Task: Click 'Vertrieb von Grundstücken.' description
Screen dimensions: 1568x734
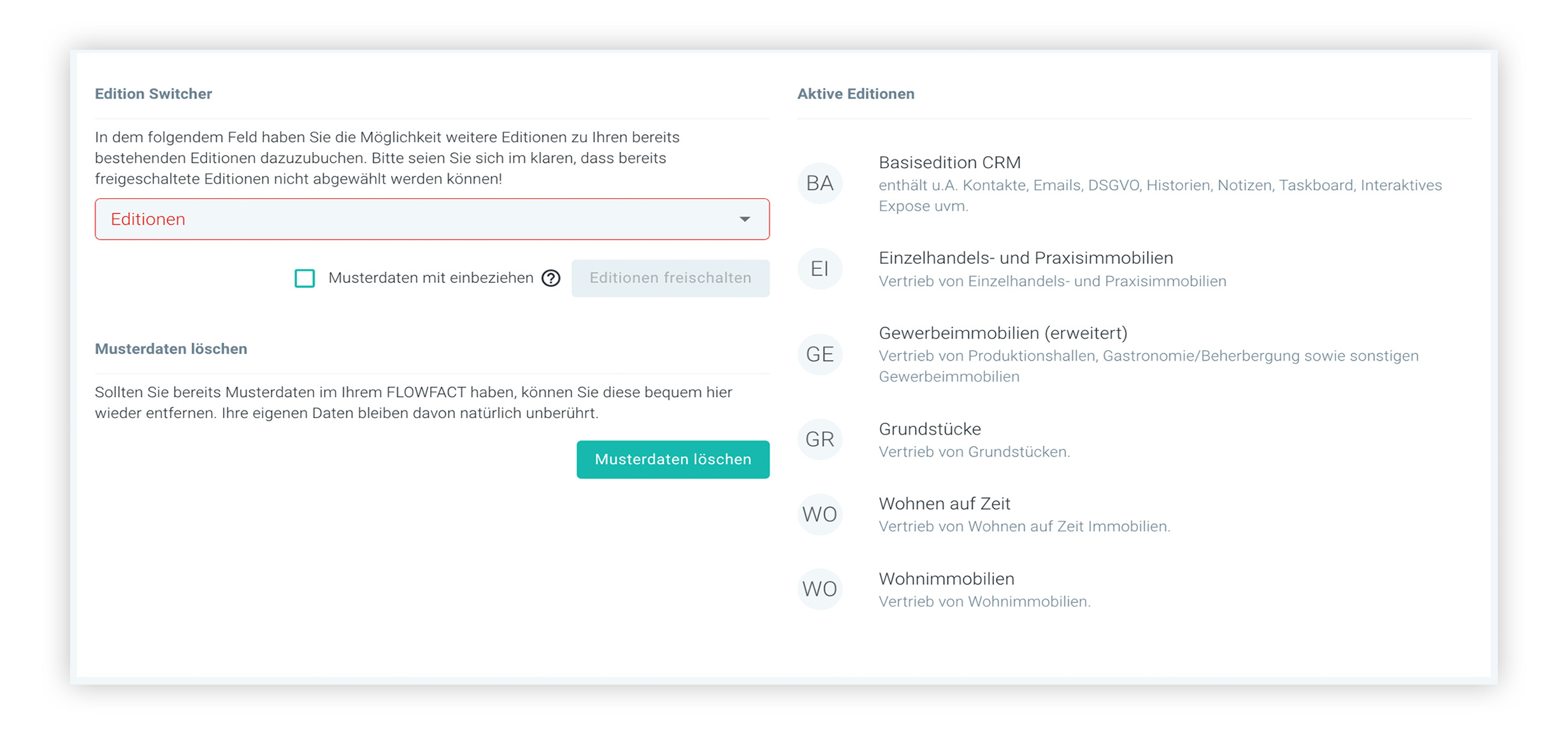Action: coord(974,452)
